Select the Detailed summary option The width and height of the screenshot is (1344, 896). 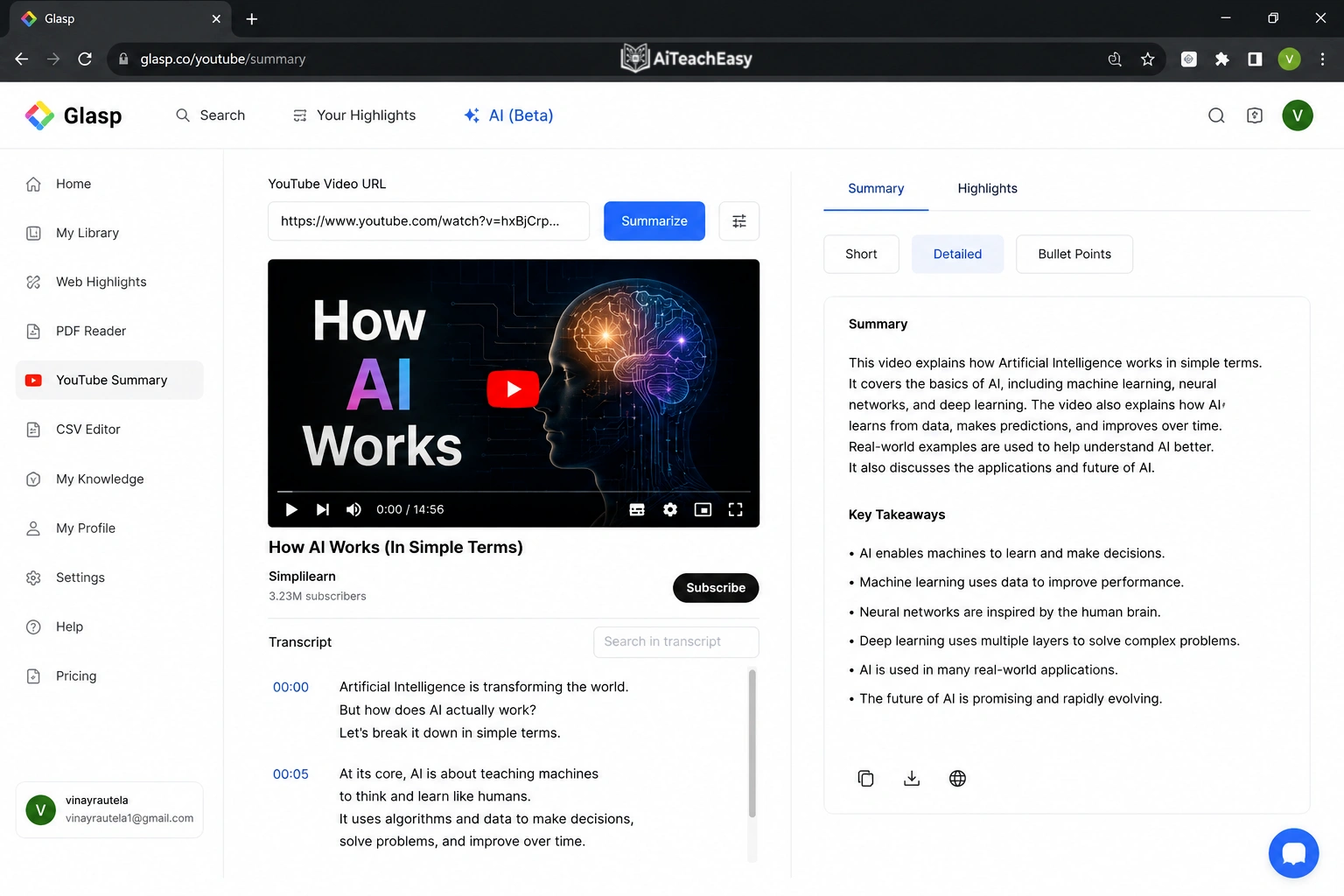[x=957, y=254]
